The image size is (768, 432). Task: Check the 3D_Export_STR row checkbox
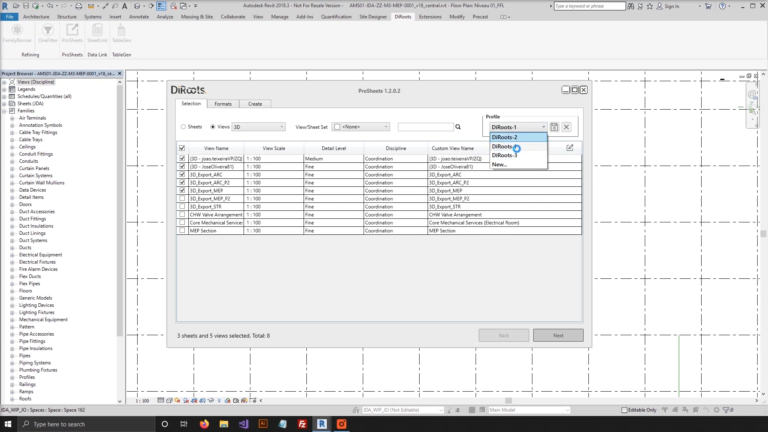[x=182, y=206]
